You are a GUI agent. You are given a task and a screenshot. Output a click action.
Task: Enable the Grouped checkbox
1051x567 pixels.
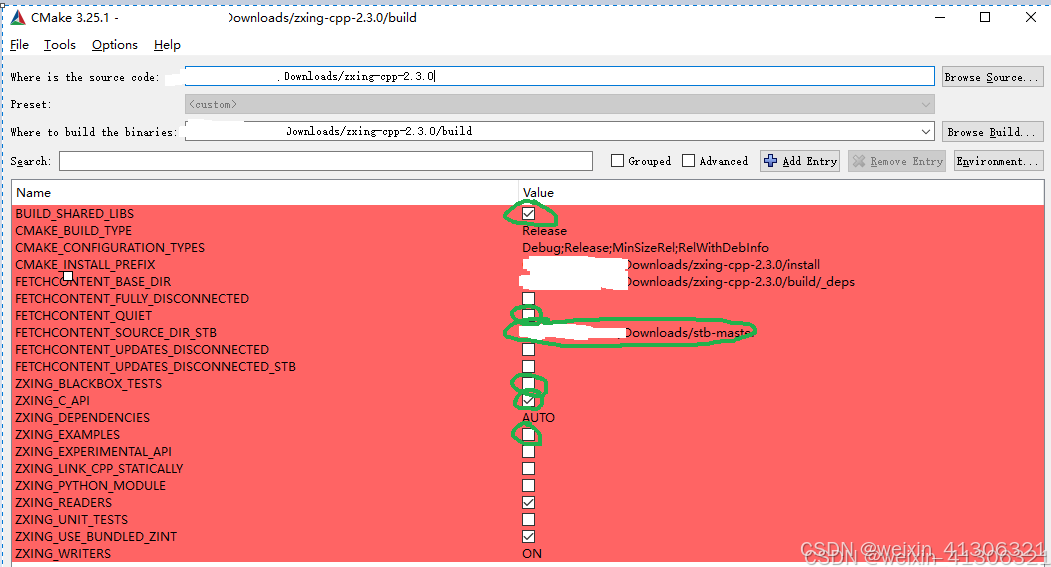click(617, 161)
